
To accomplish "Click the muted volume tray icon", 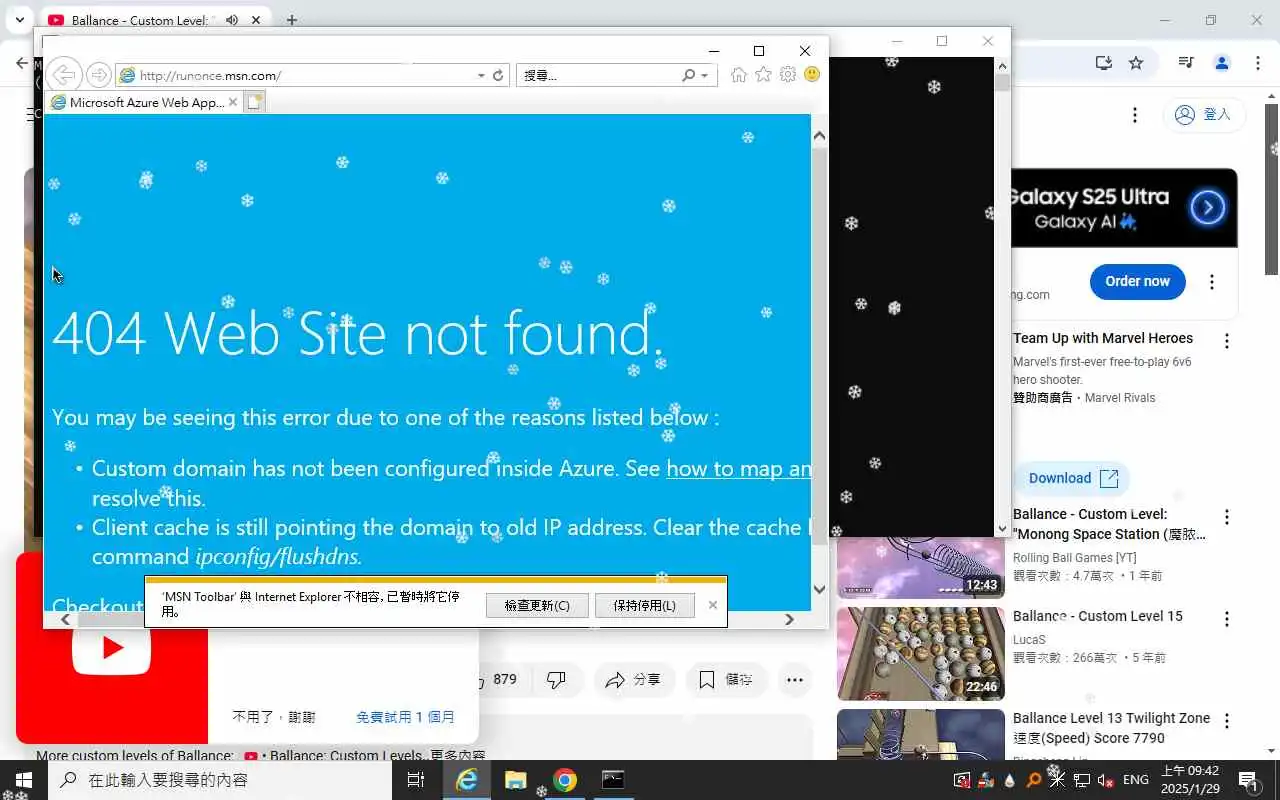I will (x=1106, y=780).
